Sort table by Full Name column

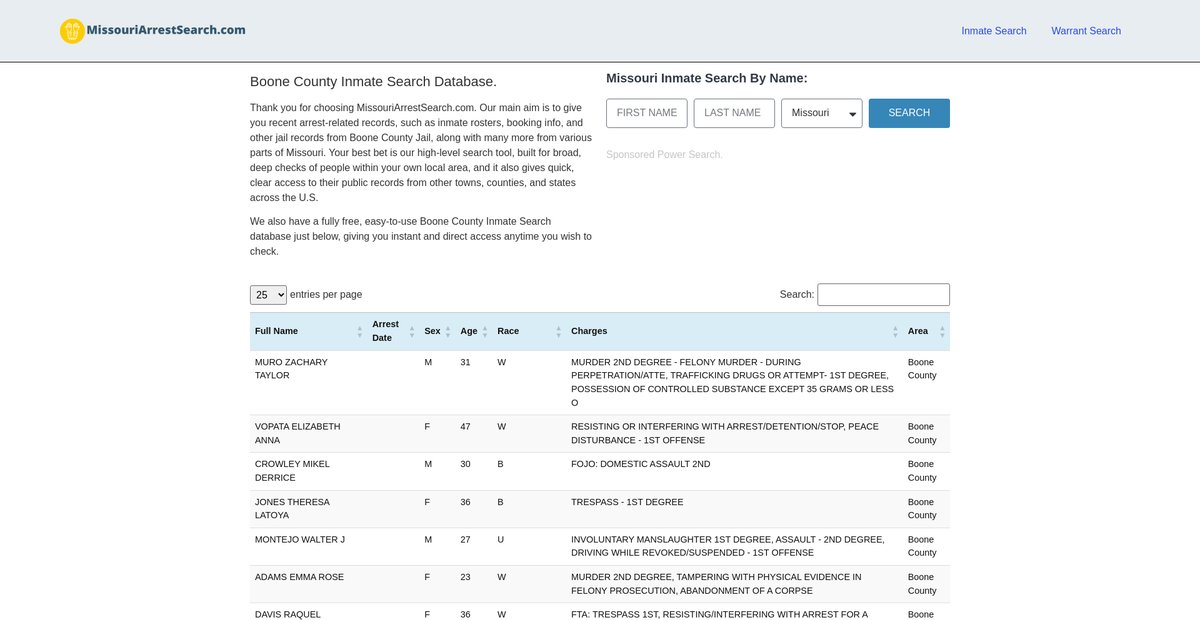point(277,331)
